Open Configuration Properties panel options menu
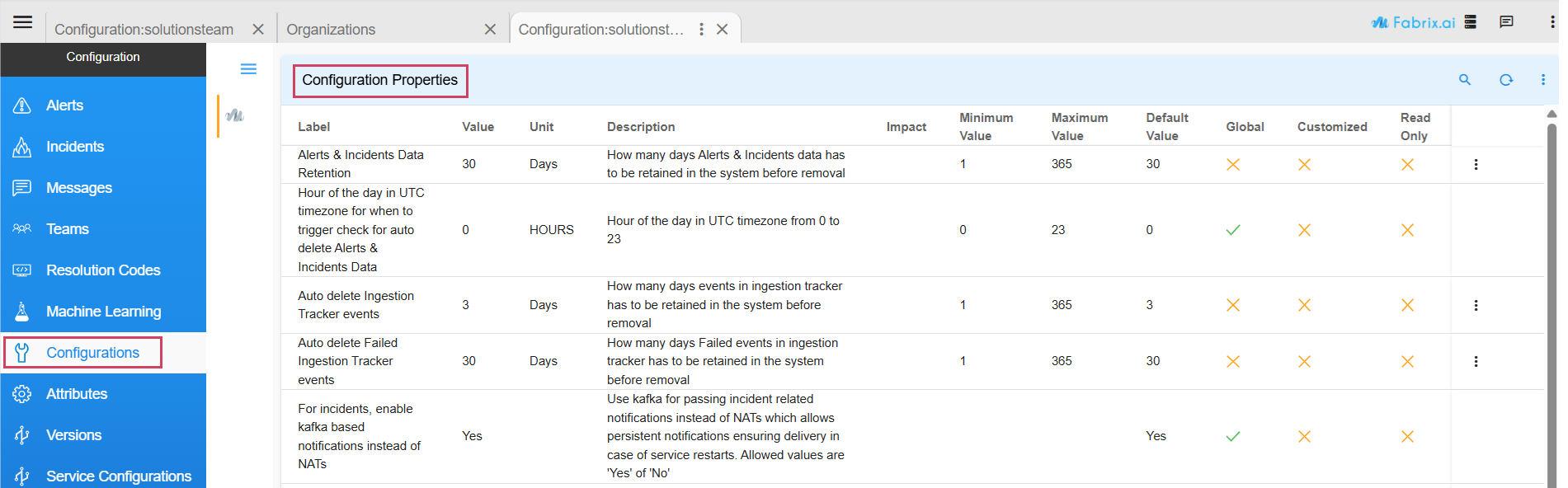Image resolution: width=1568 pixels, height=488 pixels. 1542,80
